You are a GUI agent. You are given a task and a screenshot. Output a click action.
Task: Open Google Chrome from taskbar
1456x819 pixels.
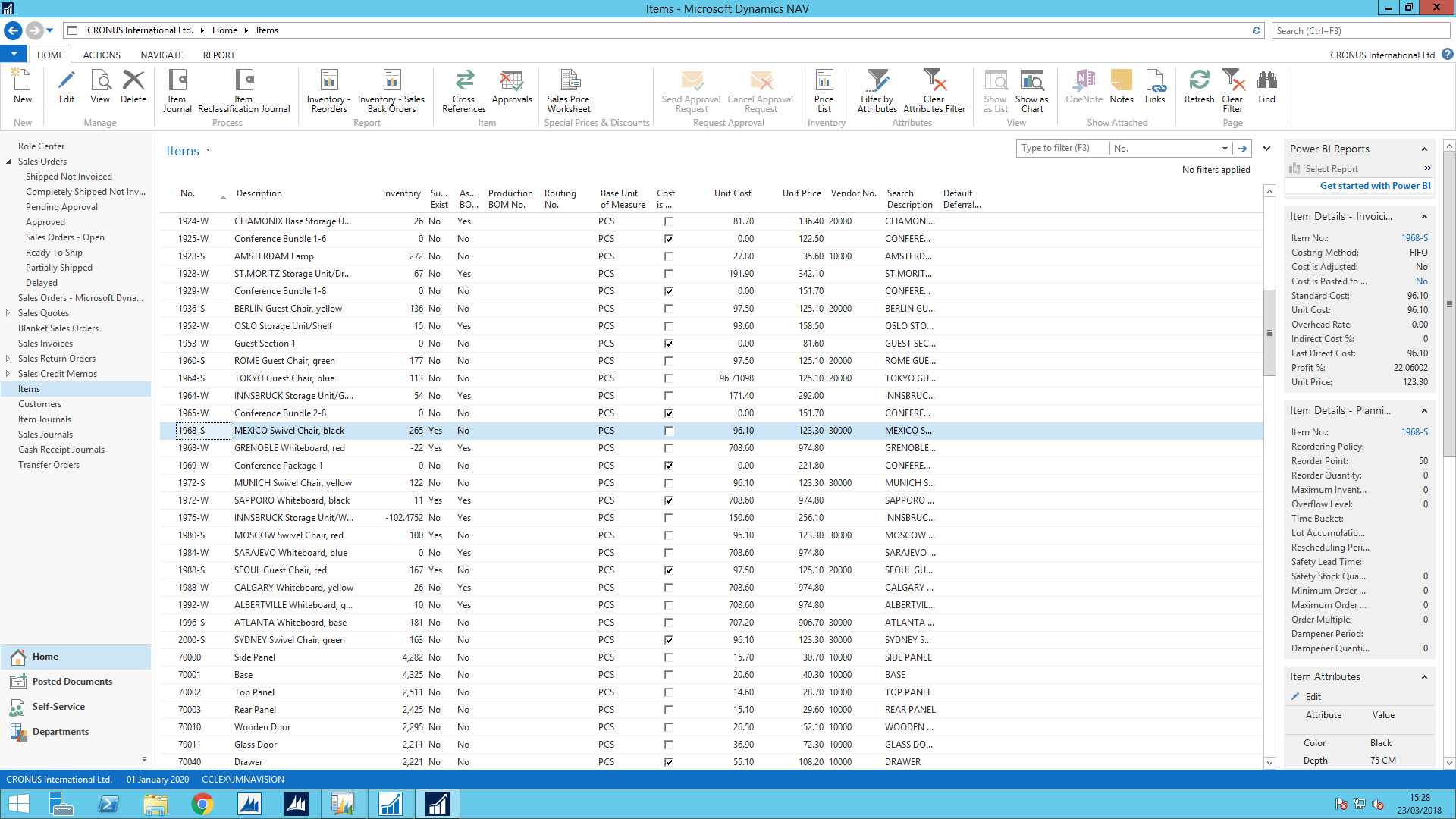(x=202, y=804)
